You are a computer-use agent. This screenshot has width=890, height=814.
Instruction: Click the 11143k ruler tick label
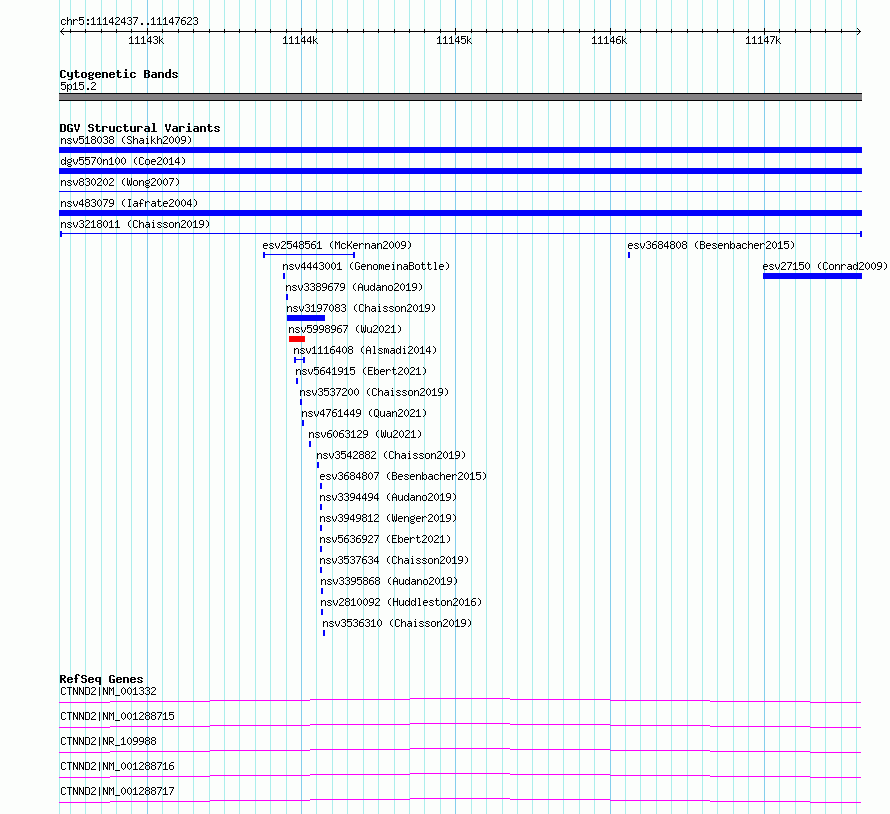coord(146,40)
